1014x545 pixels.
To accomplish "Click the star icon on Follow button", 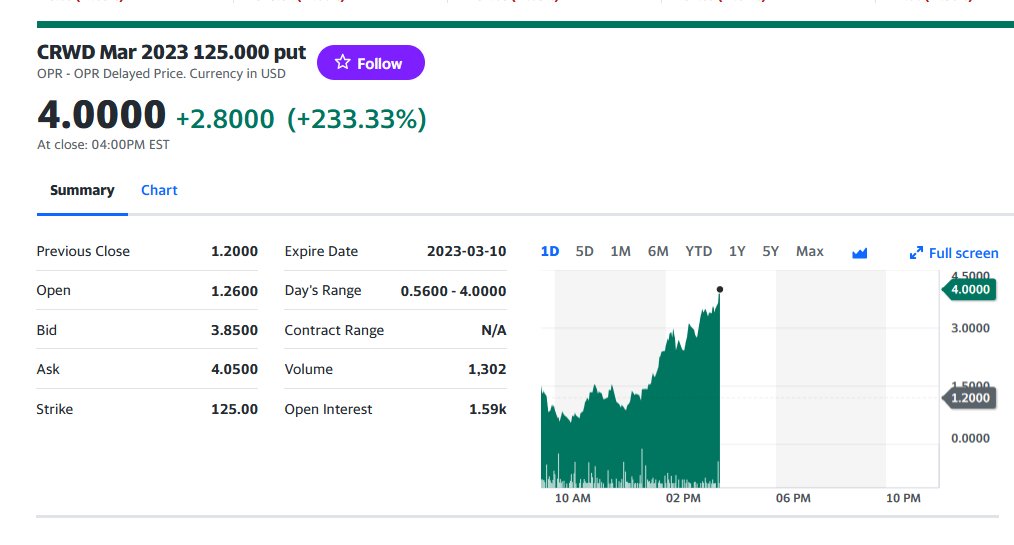I will 342,62.
